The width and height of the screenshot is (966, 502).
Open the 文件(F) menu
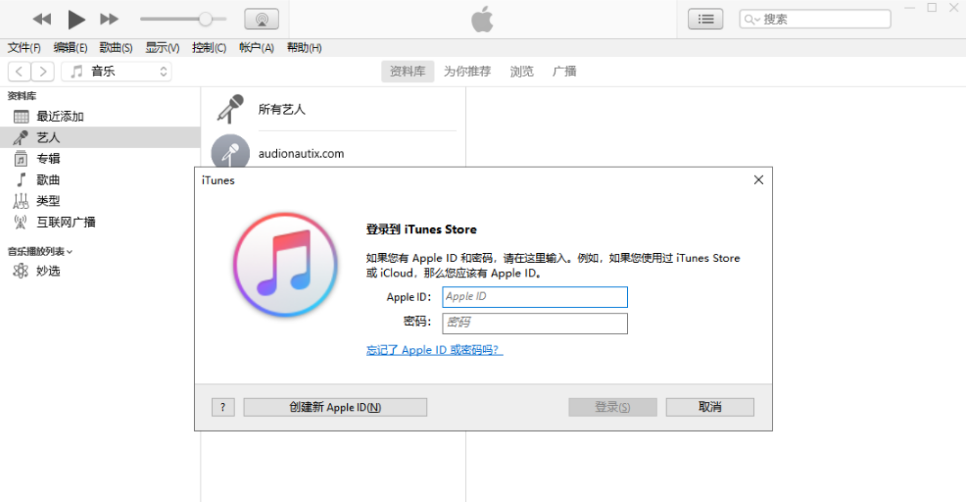[24, 47]
